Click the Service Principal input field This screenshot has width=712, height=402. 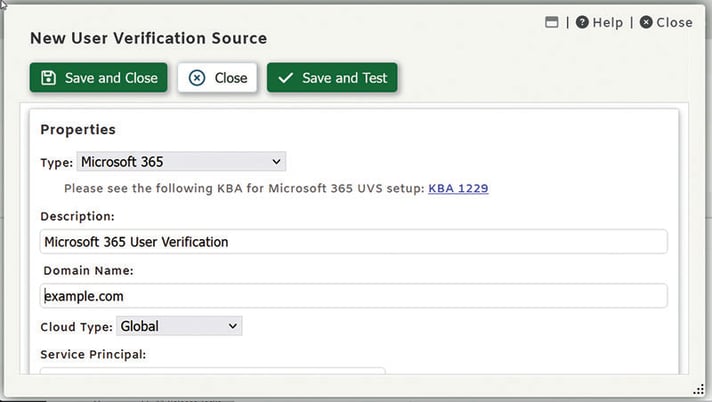213,371
